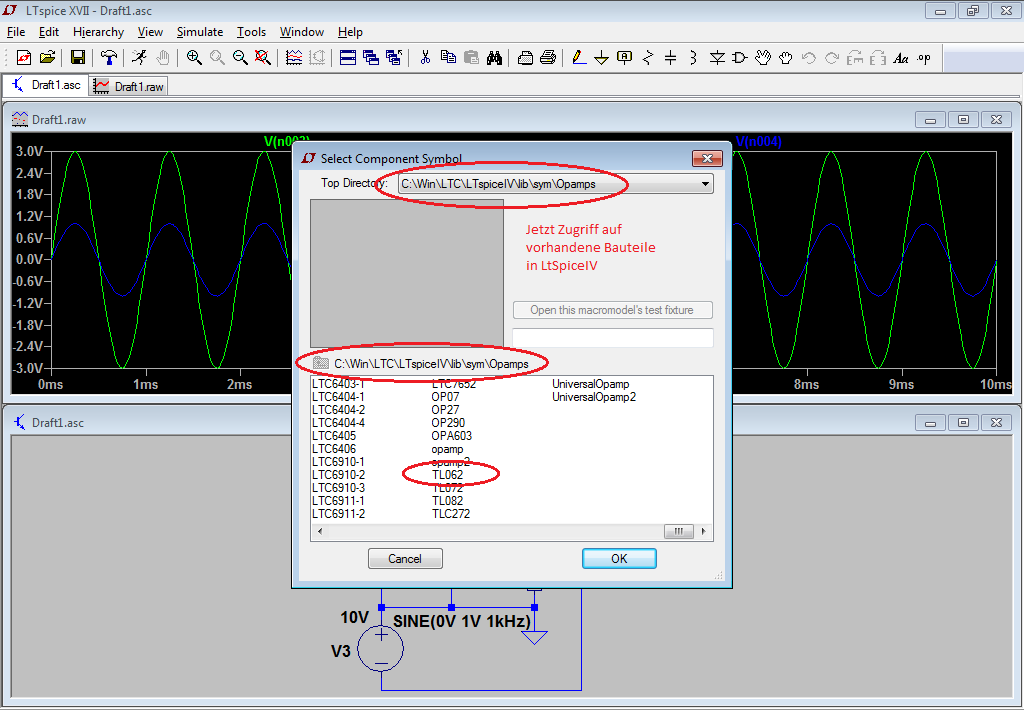1024x711 pixels.
Task: Click the Print printer icon
Action: click(548, 58)
